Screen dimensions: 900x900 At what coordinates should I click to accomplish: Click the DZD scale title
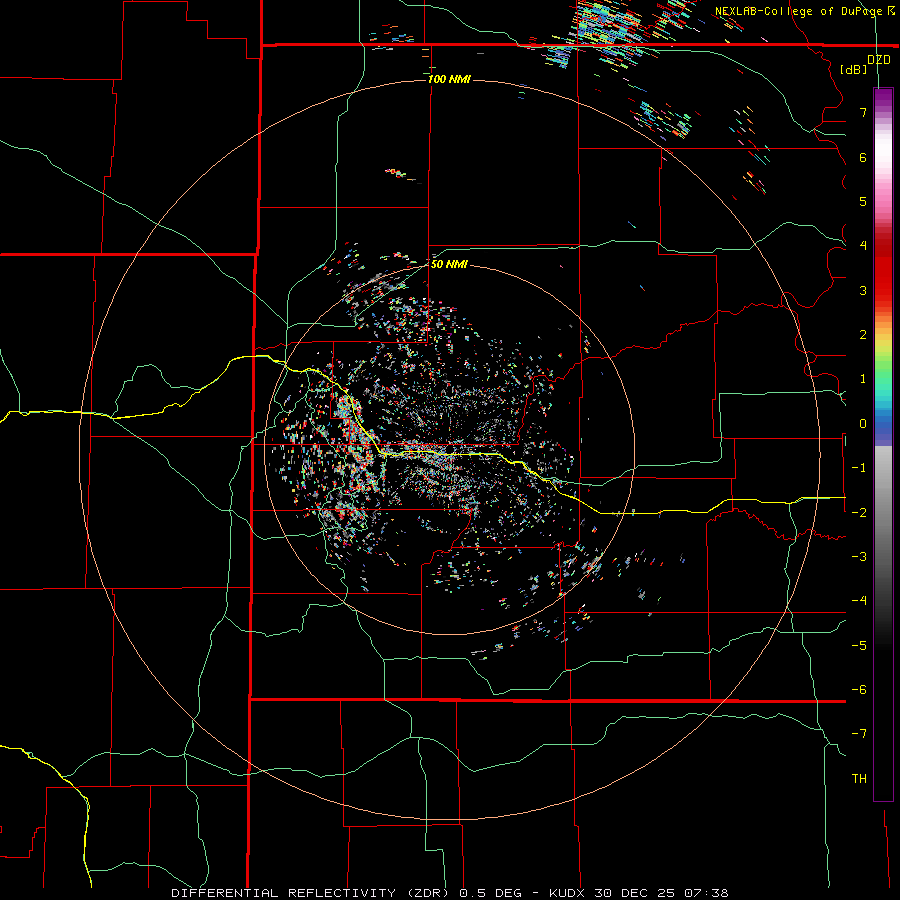click(879, 59)
